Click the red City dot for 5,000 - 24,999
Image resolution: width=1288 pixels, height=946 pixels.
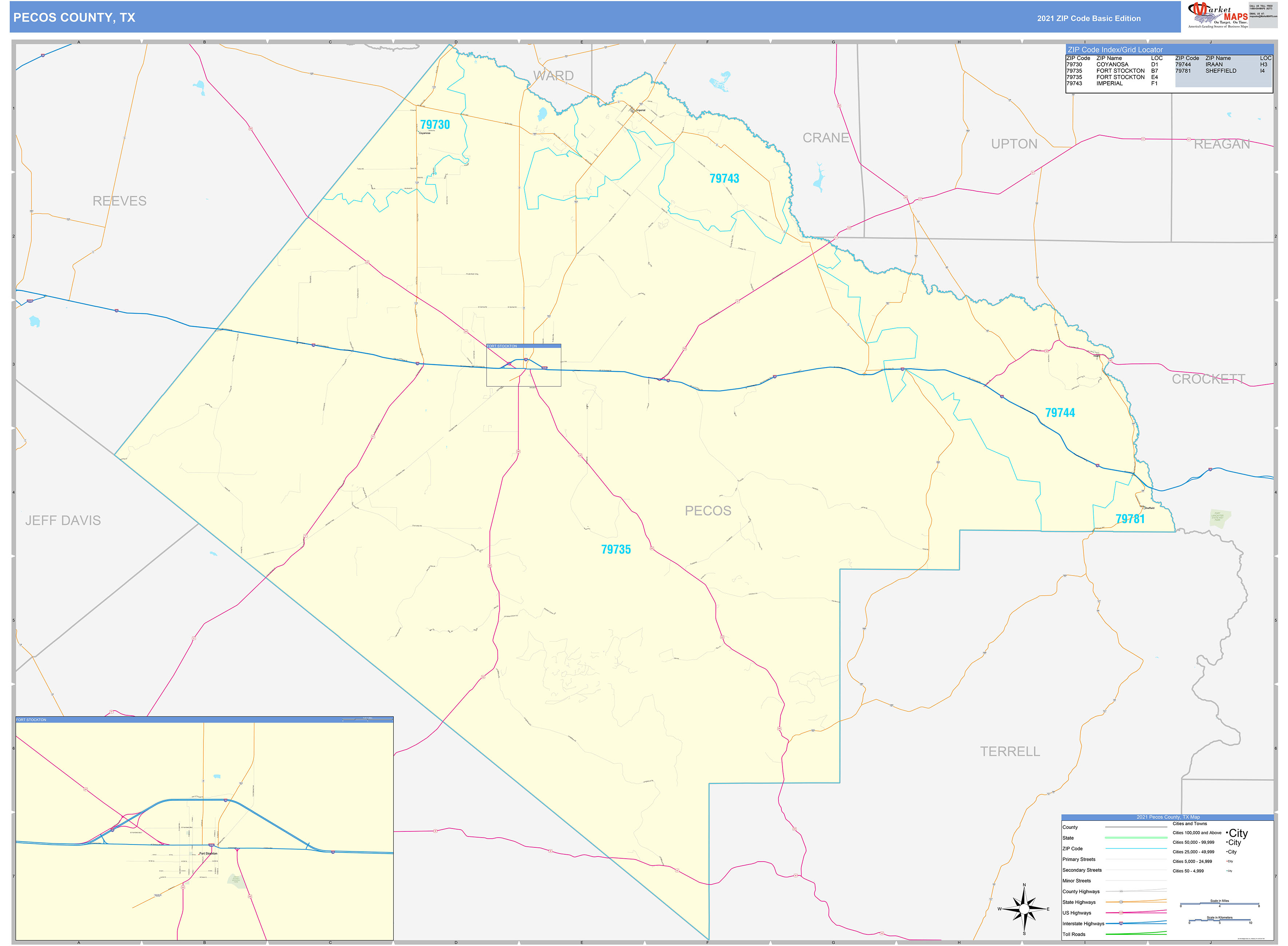pos(1227,861)
